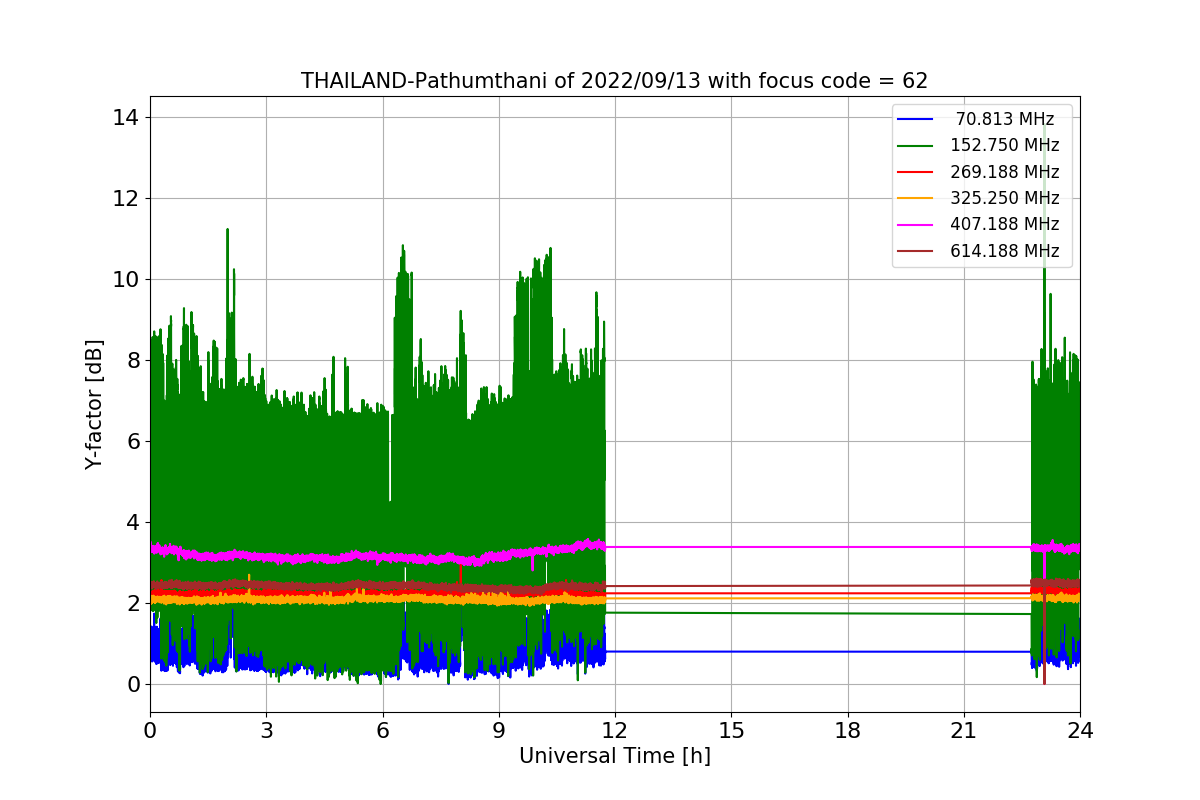The height and width of the screenshot is (800, 1200).
Task: Click the x-axis tick label 21
Action: [x=964, y=730]
